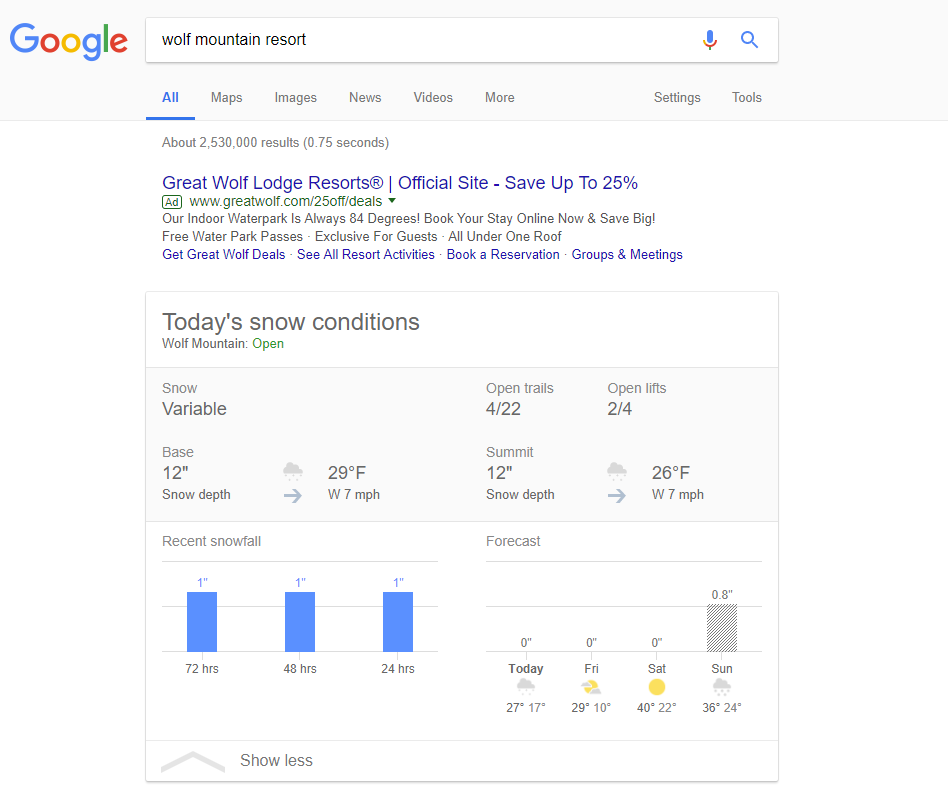Click the 72 hrs snowfall bar
This screenshot has height=792, width=948.
tap(202, 622)
